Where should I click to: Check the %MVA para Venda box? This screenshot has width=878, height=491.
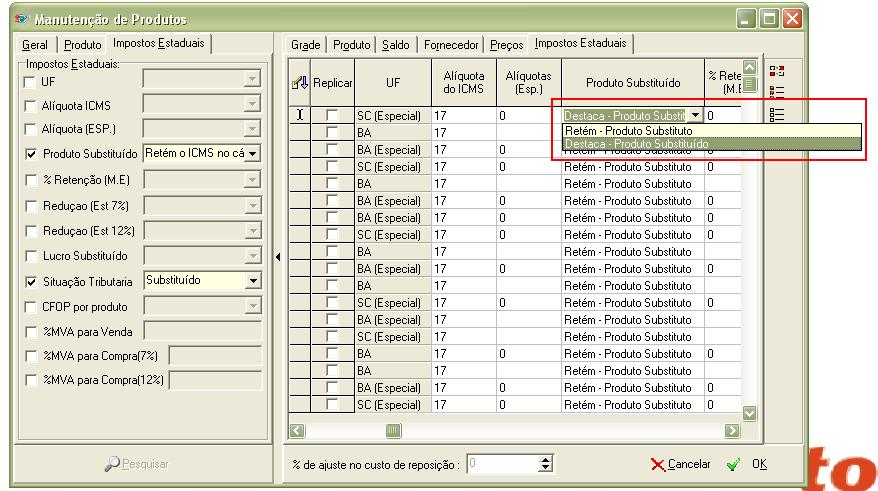[x=31, y=332]
